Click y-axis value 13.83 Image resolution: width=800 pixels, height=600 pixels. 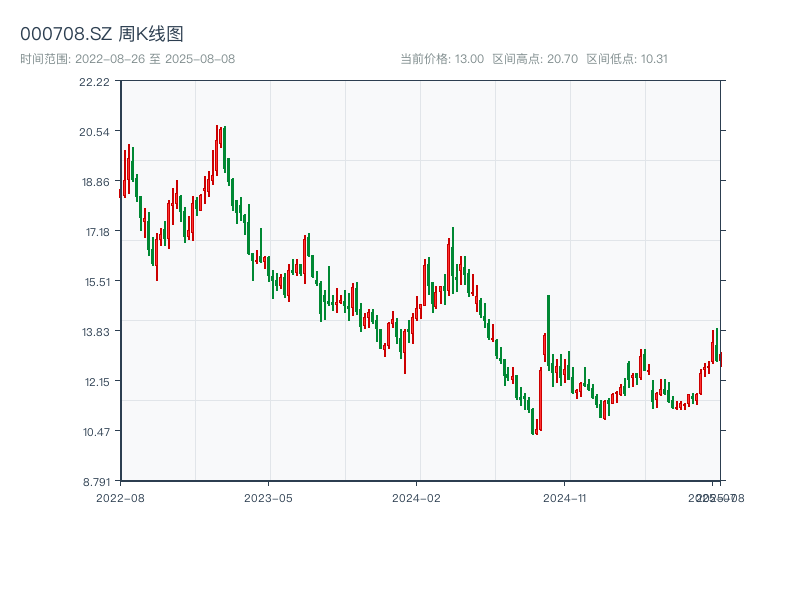(96, 332)
